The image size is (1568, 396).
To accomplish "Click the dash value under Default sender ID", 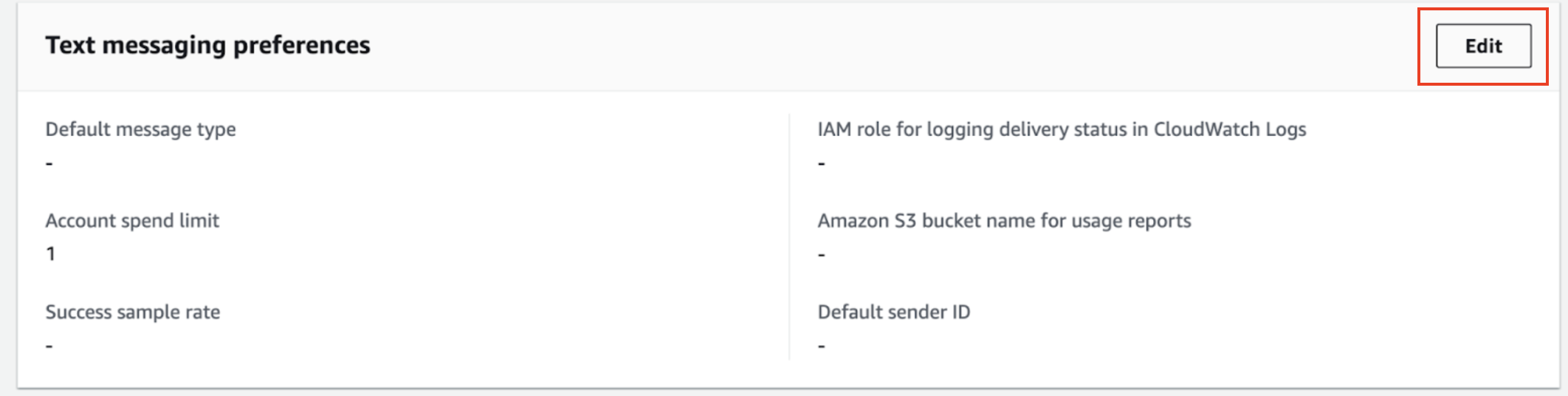I will pyautogui.click(x=821, y=346).
